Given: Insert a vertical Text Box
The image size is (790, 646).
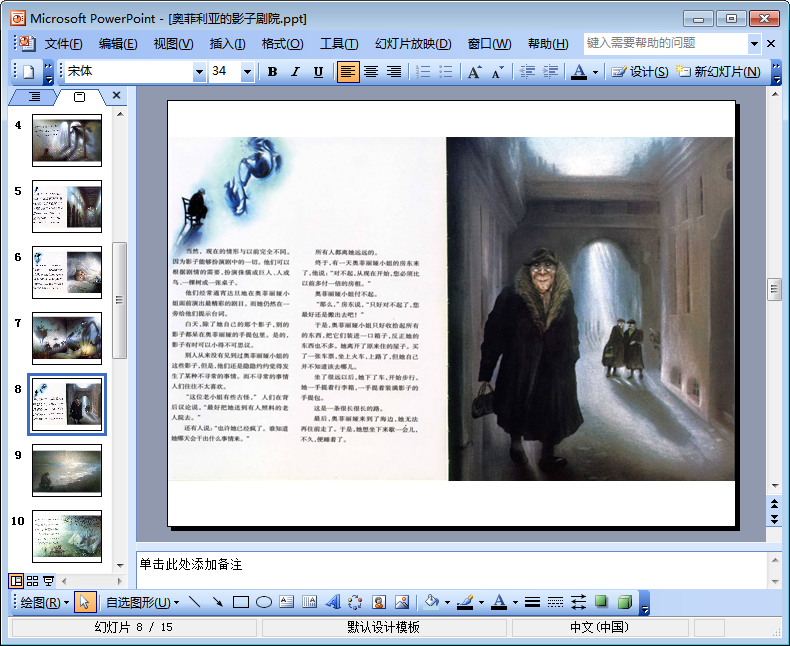Looking at the screenshot, I should pyautogui.click(x=309, y=602).
